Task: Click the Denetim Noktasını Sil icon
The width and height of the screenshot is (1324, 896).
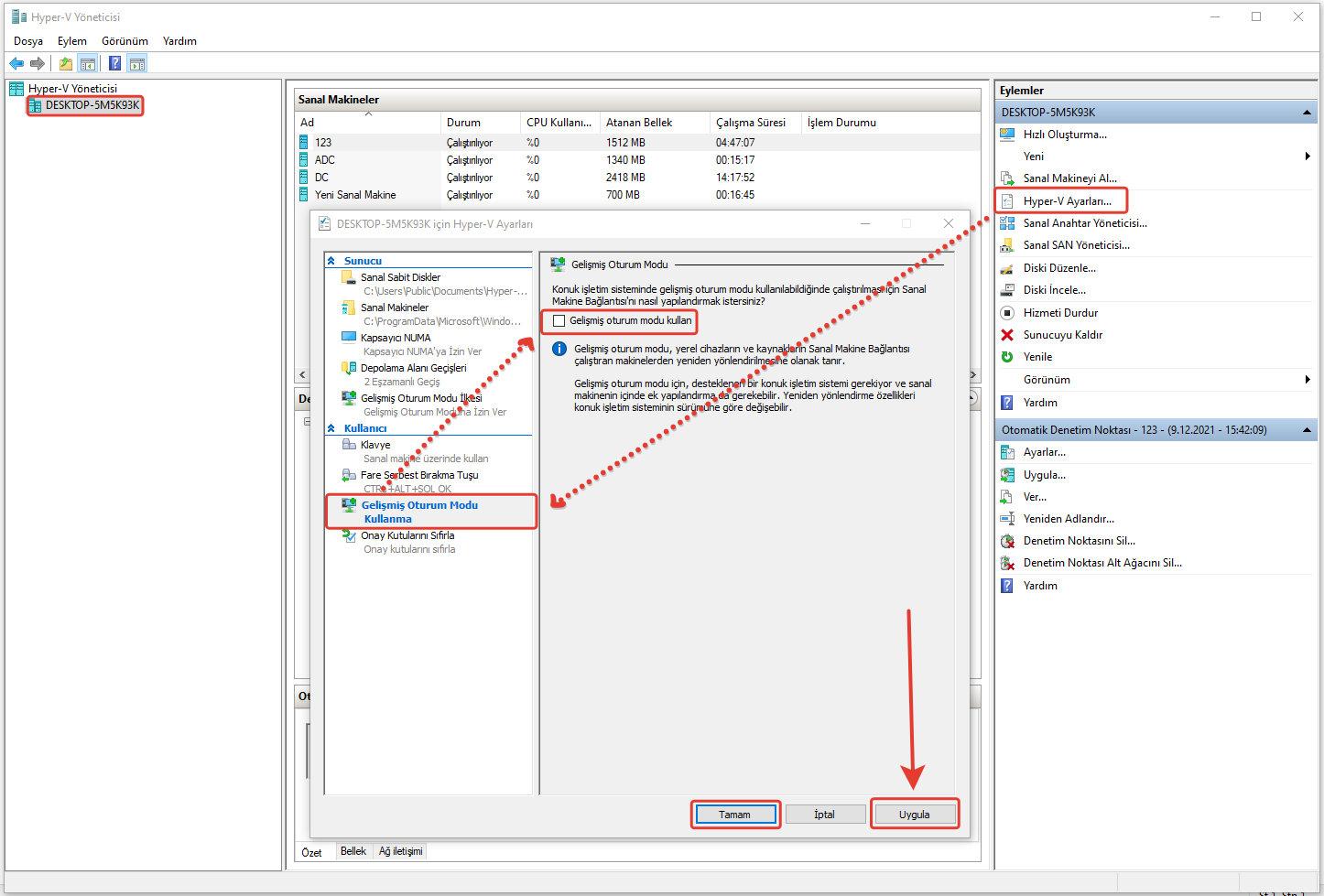Action: click(x=1007, y=541)
